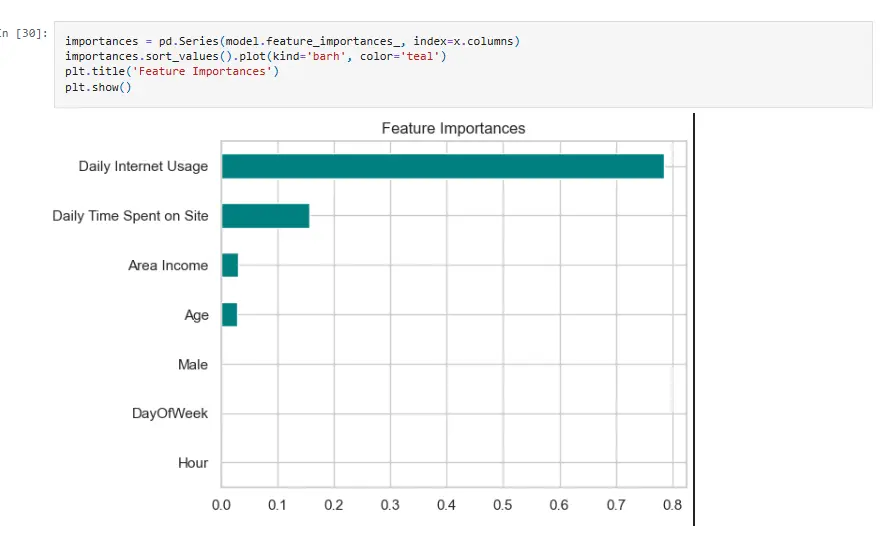This screenshot has height=533, width=891.
Task: Click the Male axis label
Action: [x=192, y=365]
